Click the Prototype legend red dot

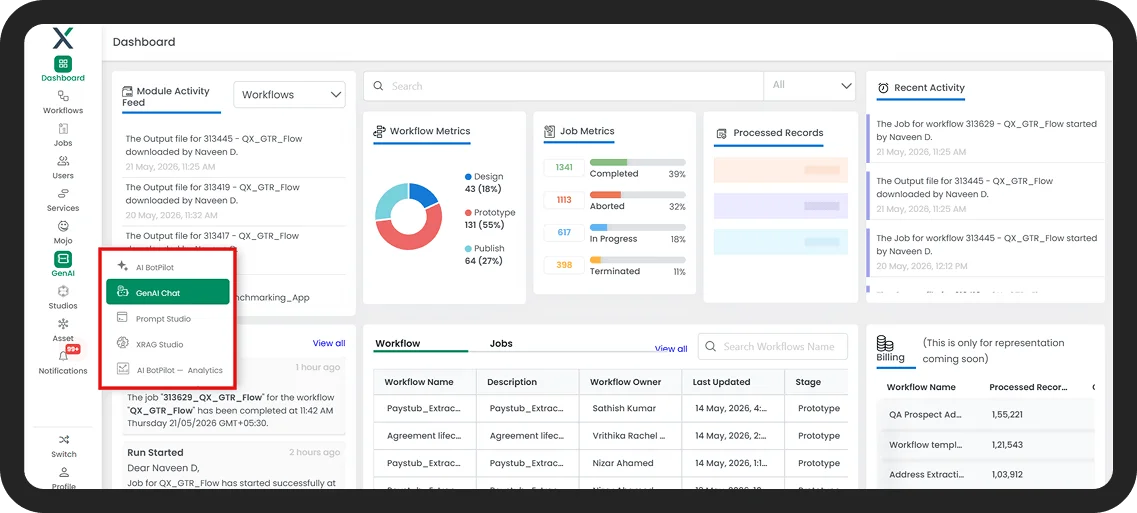tap(468, 213)
